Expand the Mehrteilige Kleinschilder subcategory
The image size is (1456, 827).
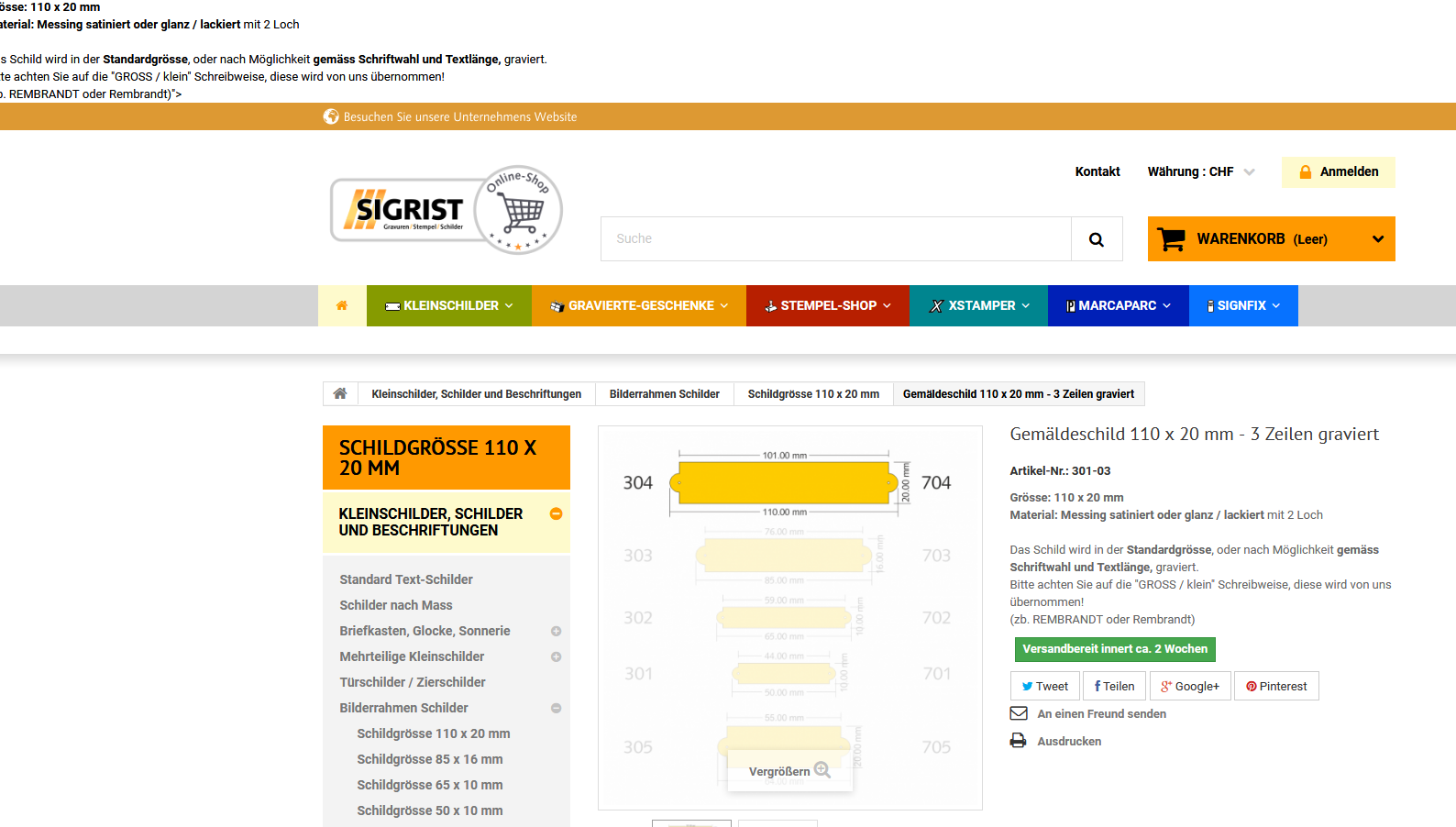pos(556,656)
